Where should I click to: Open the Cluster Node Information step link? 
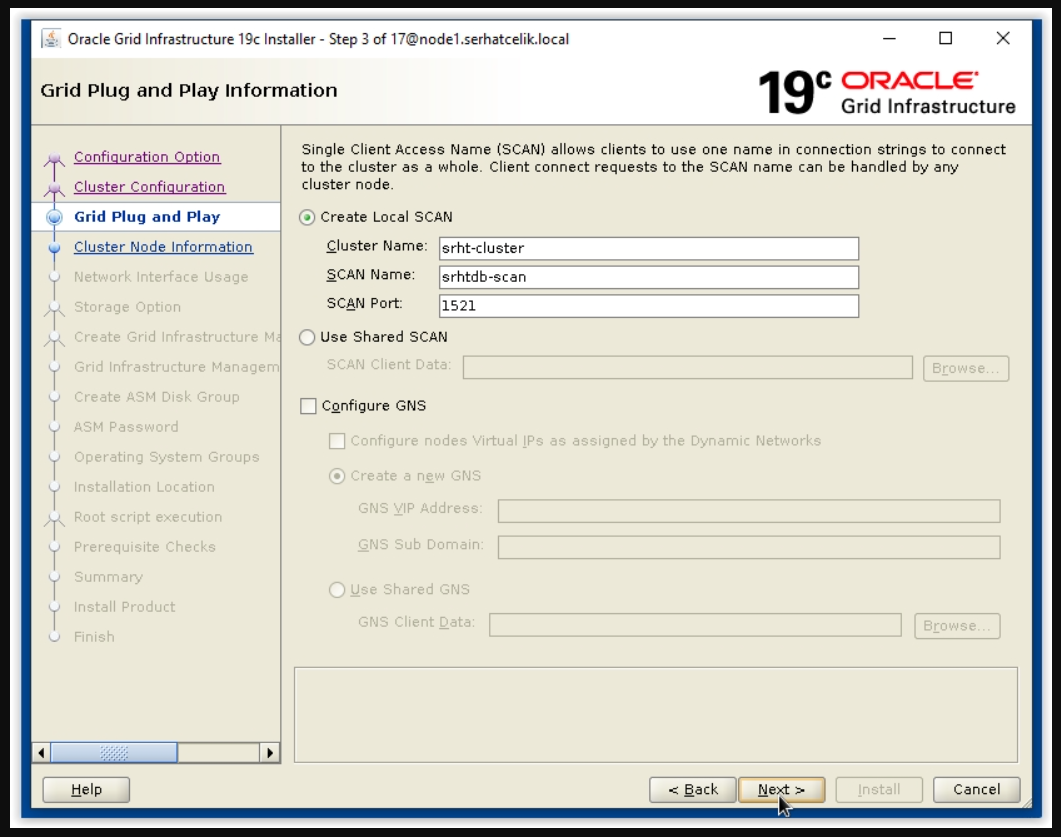point(163,247)
